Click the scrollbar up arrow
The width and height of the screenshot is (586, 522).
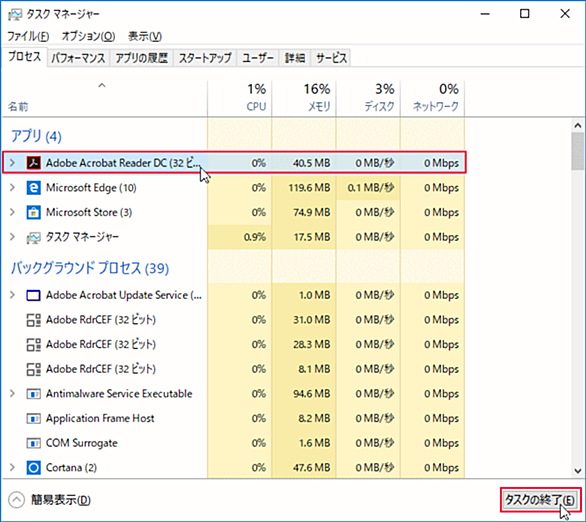(x=578, y=126)
